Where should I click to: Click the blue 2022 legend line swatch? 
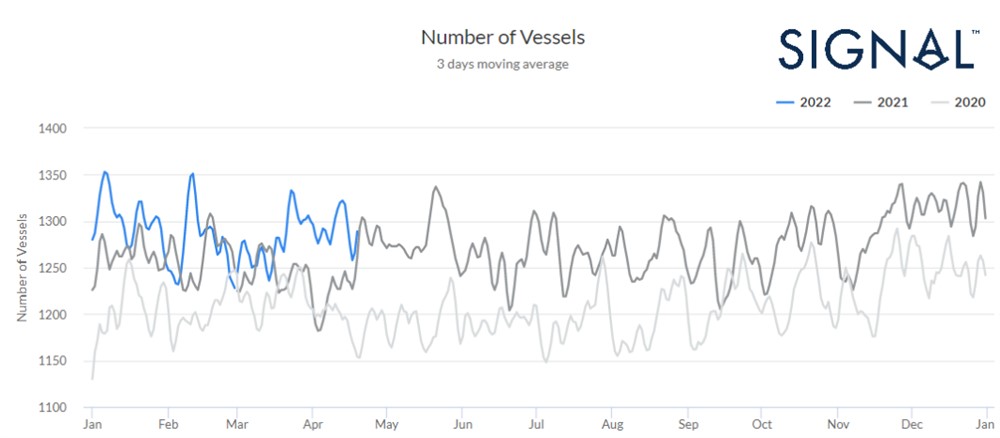[789, 102]
